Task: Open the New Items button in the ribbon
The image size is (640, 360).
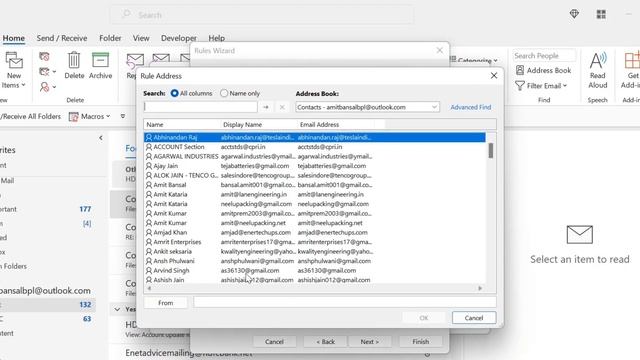Action: [13, 71]
